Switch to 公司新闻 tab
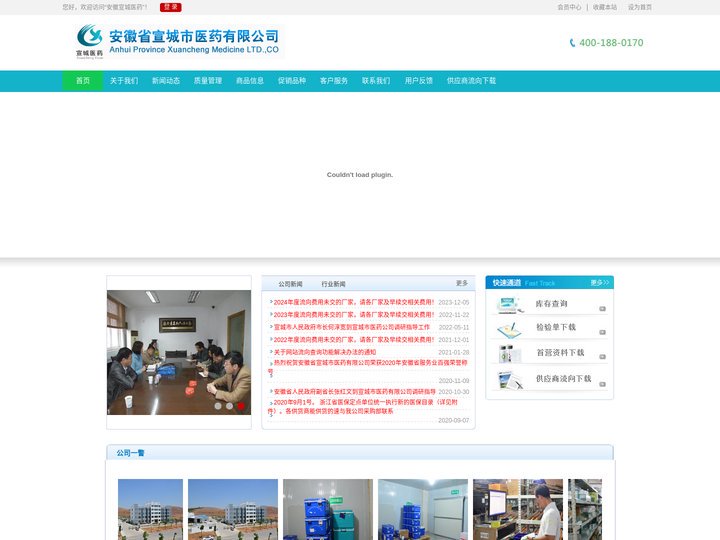The width and height of the screenshot is (720, 540). (x=290, y=284)
